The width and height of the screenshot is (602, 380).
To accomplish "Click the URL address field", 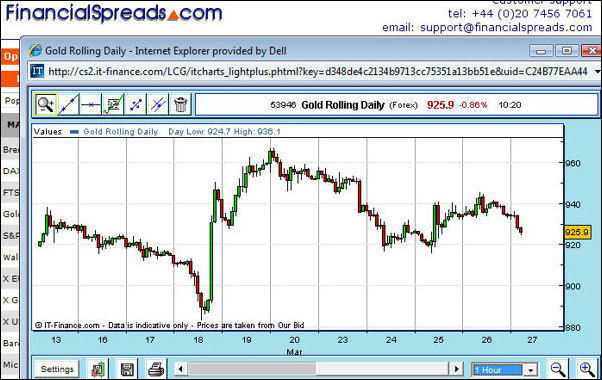I will (x=318, y=71).
